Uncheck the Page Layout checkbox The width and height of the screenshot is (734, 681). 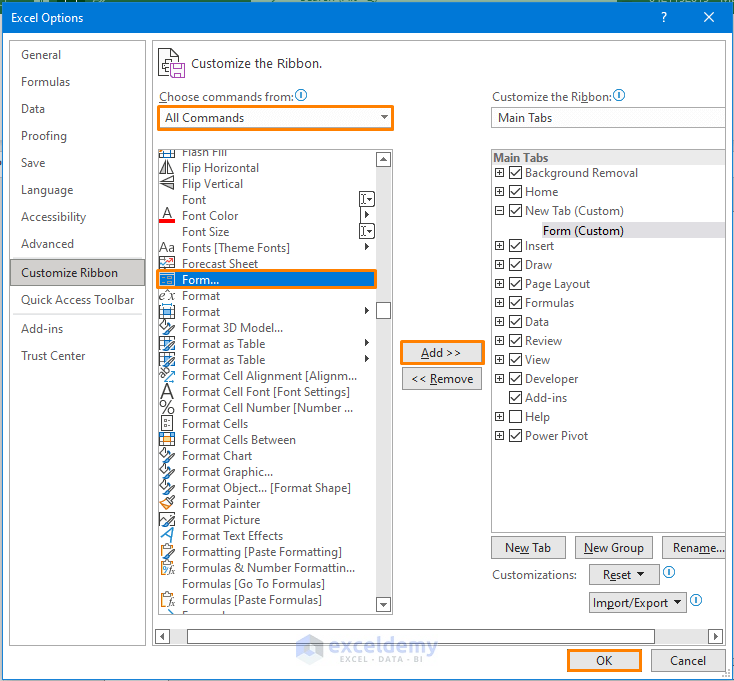coord(515,284)
